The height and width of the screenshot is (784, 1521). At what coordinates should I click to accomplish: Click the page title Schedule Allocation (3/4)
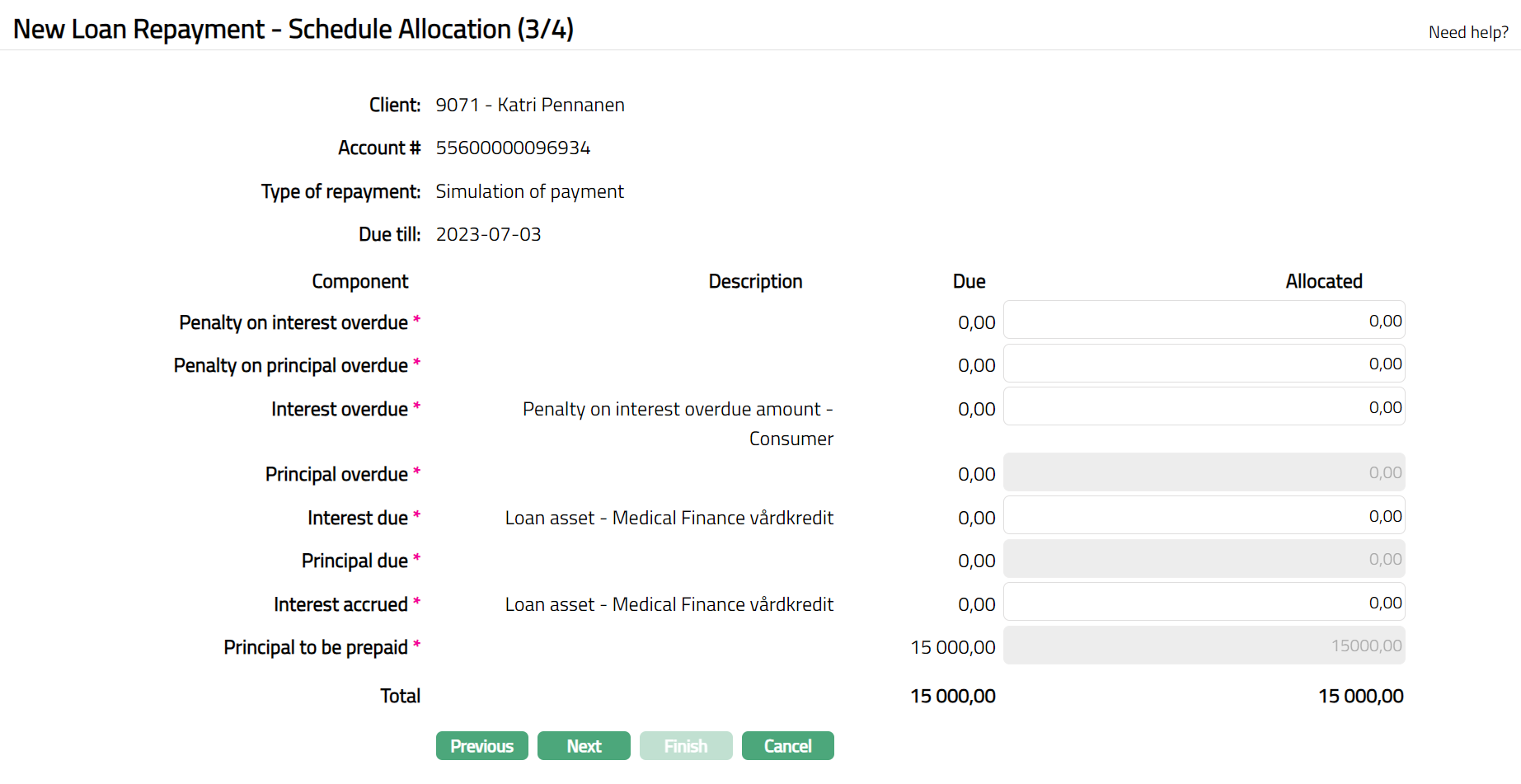pos(293,30)
